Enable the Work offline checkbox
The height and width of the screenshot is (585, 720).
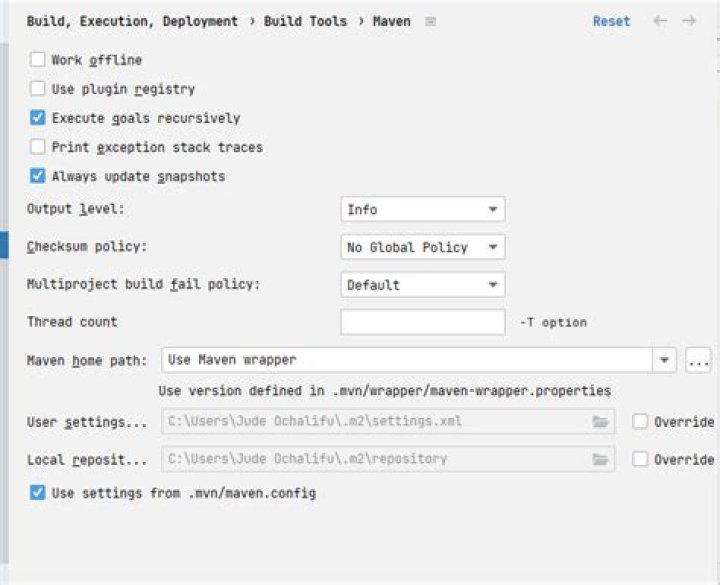pyautogui.click(x=38, y=59)
